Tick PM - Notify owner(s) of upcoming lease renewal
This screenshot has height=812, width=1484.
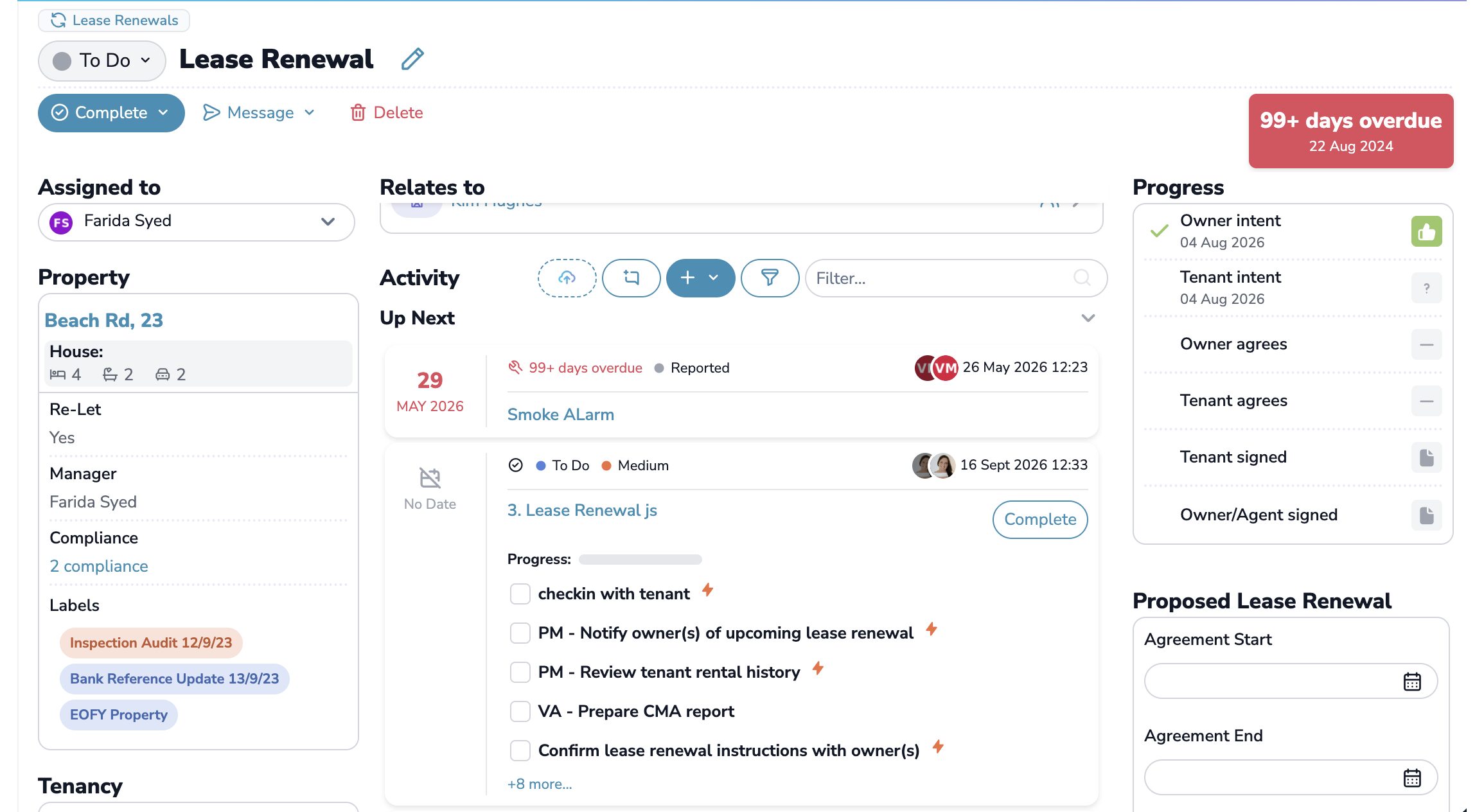pyautogui.click(x=520, y=633)
